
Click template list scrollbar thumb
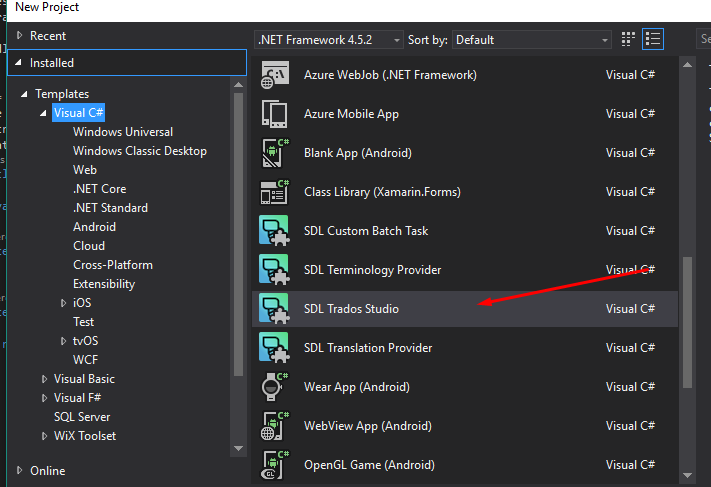pyautogui.click(x=687, y=322)
